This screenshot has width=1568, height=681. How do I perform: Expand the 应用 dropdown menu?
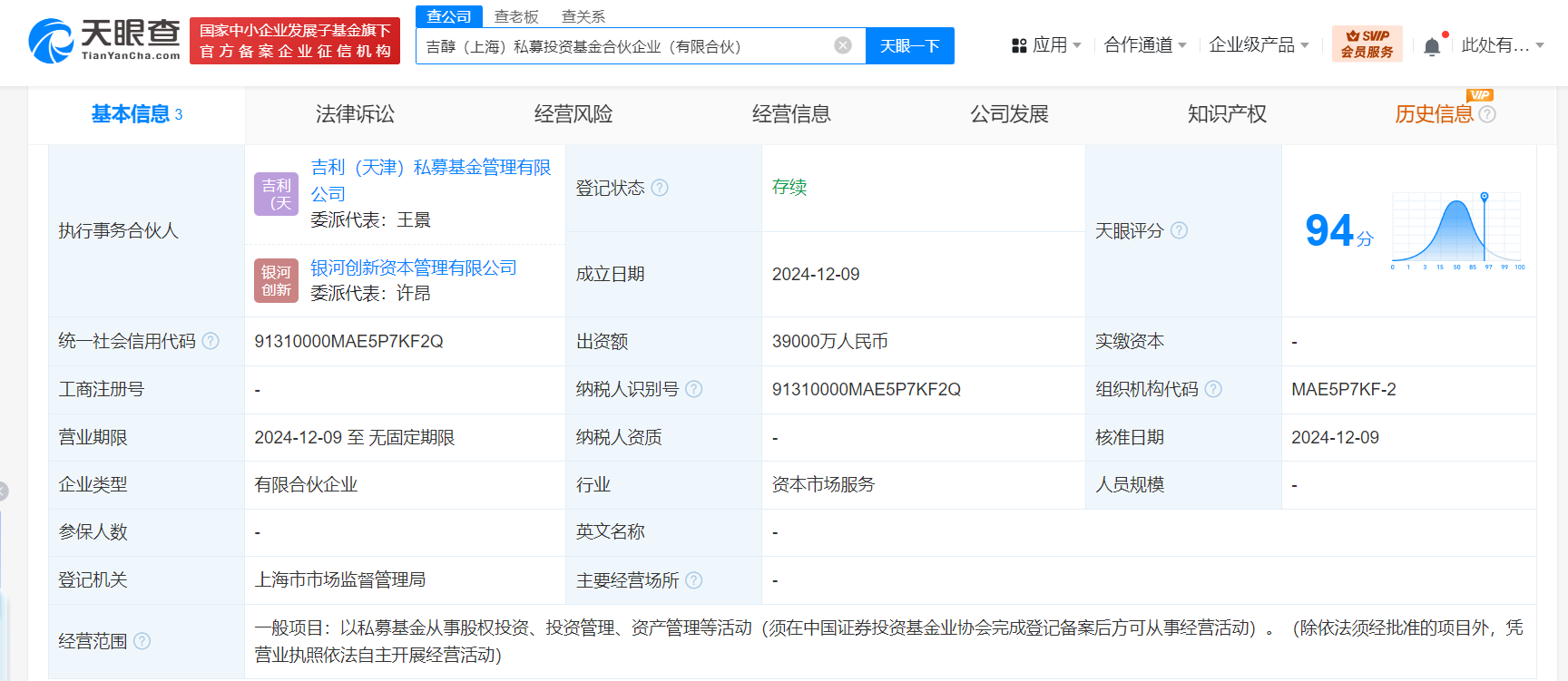pos(1046,45)
